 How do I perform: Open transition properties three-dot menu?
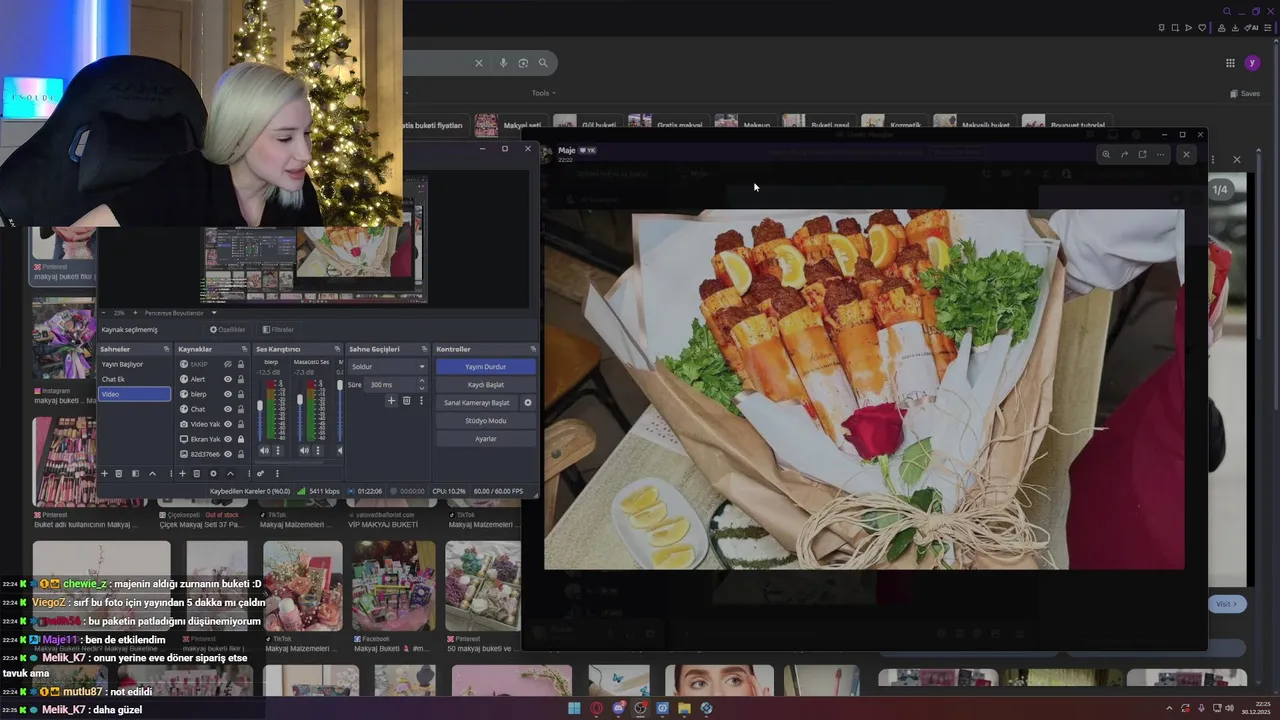pos(420,401)
